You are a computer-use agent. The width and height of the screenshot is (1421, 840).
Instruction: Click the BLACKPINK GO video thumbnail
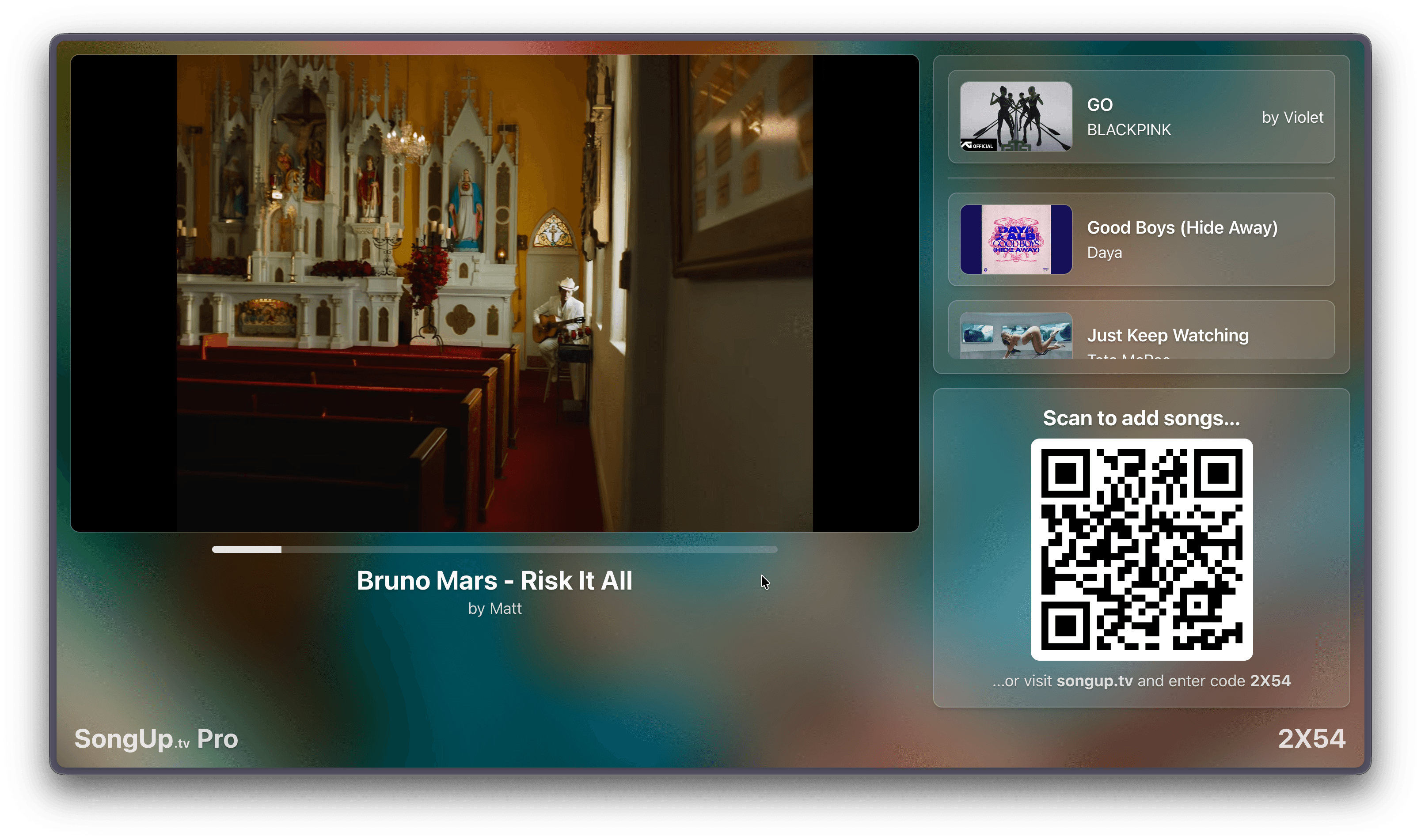pyautogui.click(x=1016, y=116)
